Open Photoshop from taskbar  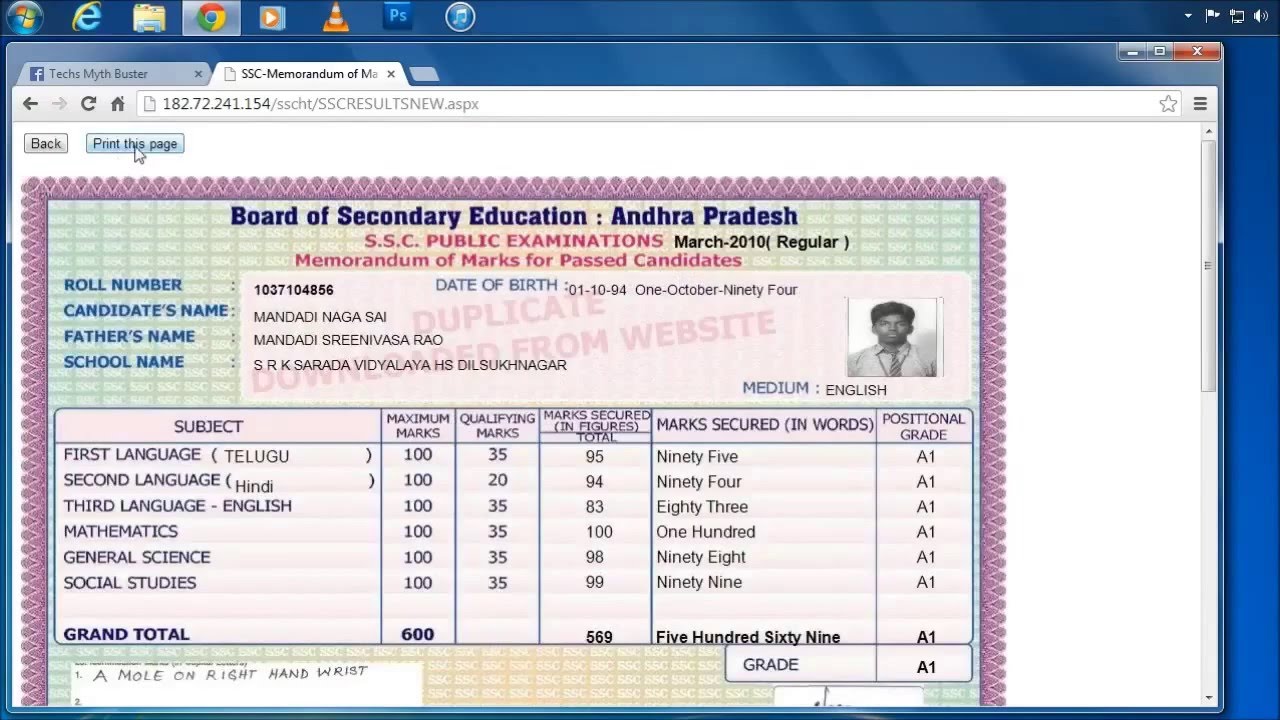pyautogui.click(x=398, y=17)
